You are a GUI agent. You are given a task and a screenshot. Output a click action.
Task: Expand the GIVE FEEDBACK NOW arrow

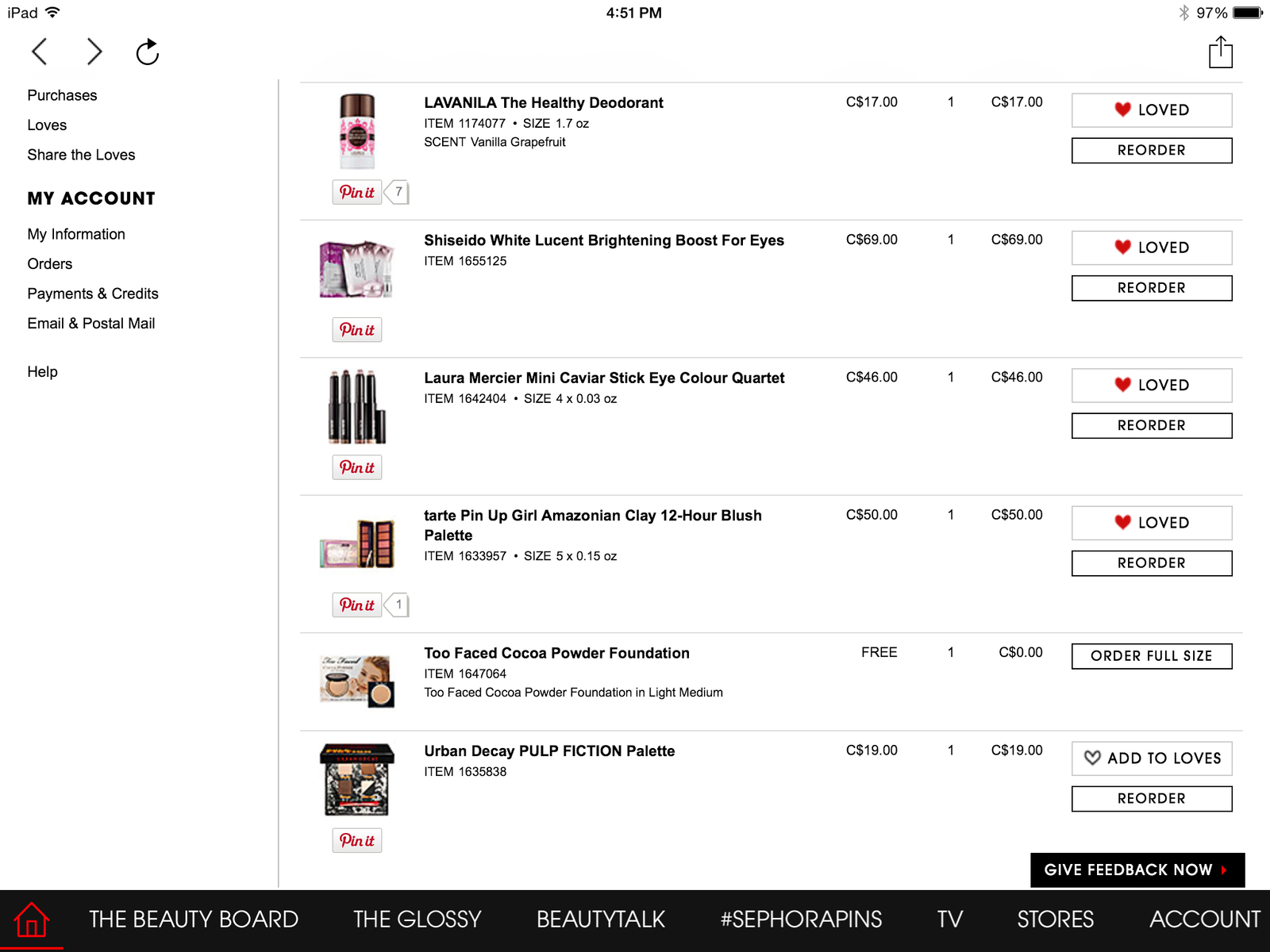tap(1225, 870)
